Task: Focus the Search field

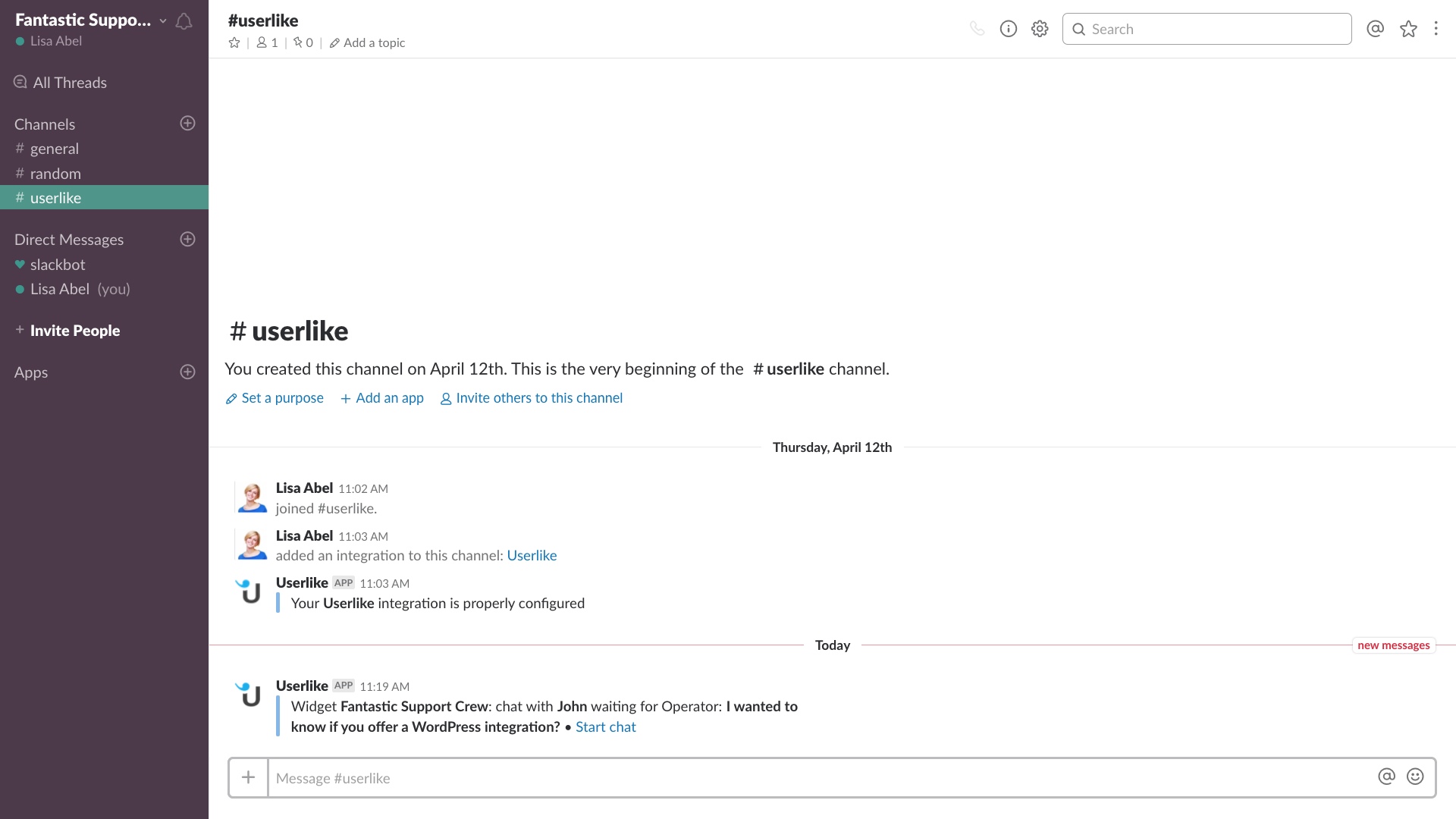Action: [1207, 29]
